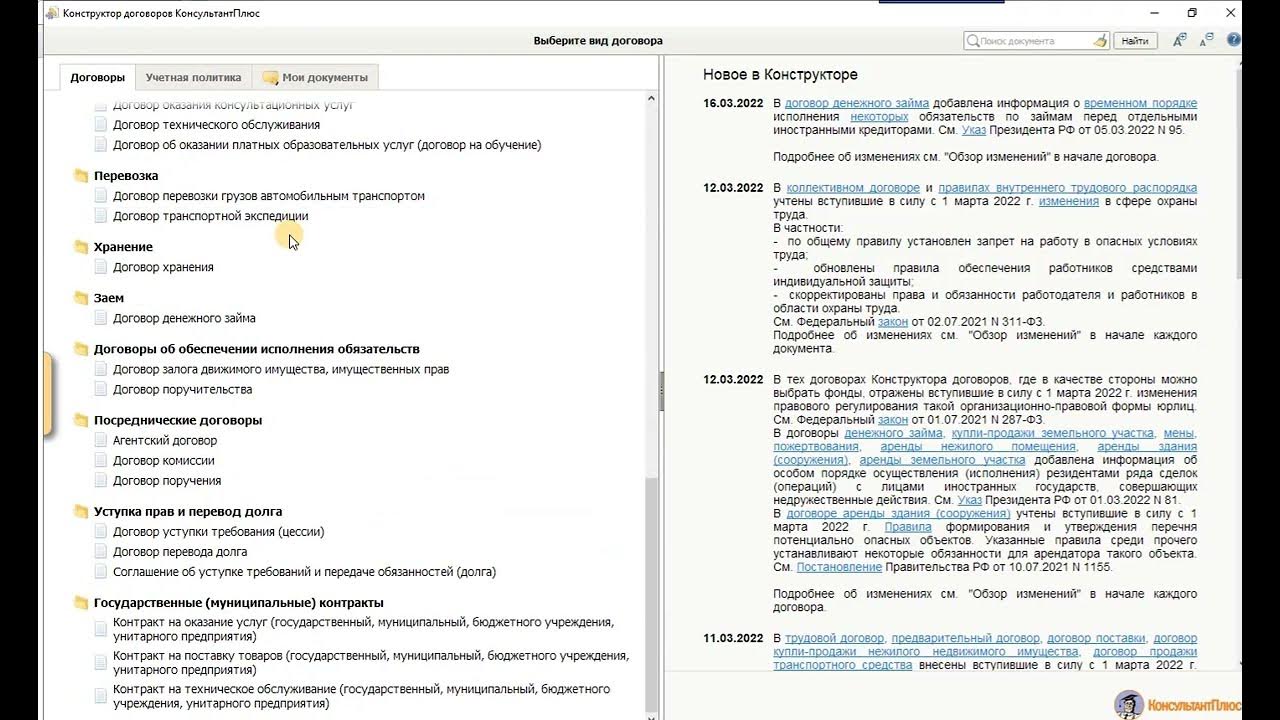Collapse the Хранение folder
Viewport: 1280px width, 720px height.
pos(81,247)
